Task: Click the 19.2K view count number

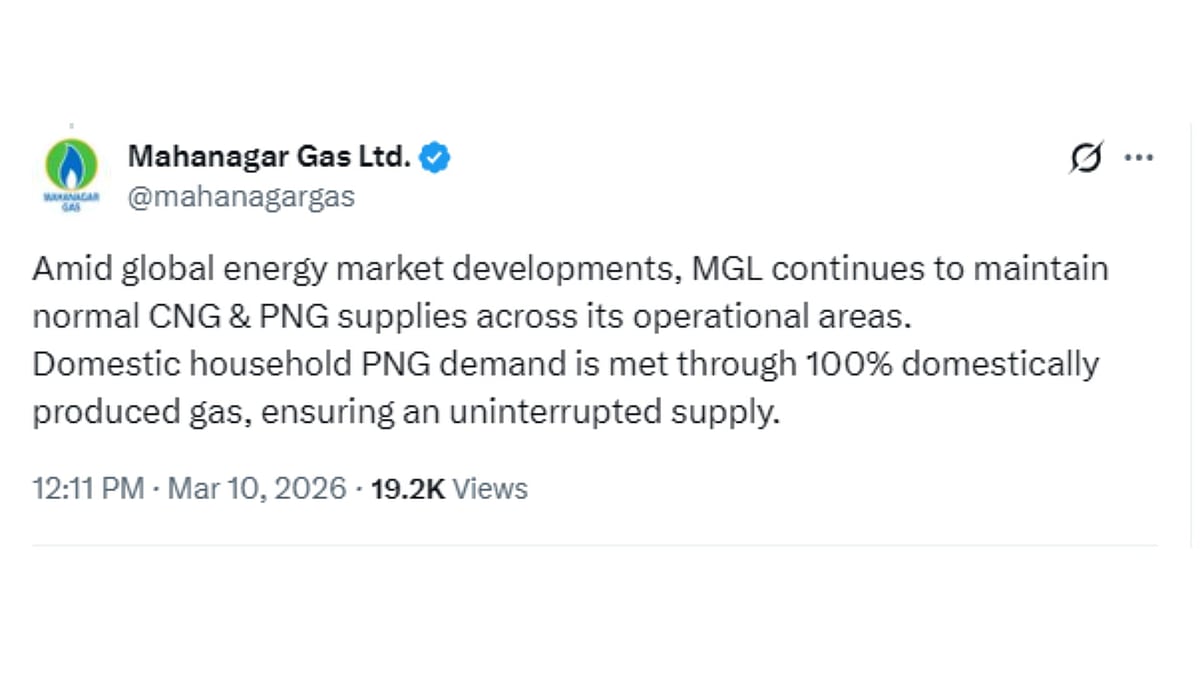Action: pos(407,488)
